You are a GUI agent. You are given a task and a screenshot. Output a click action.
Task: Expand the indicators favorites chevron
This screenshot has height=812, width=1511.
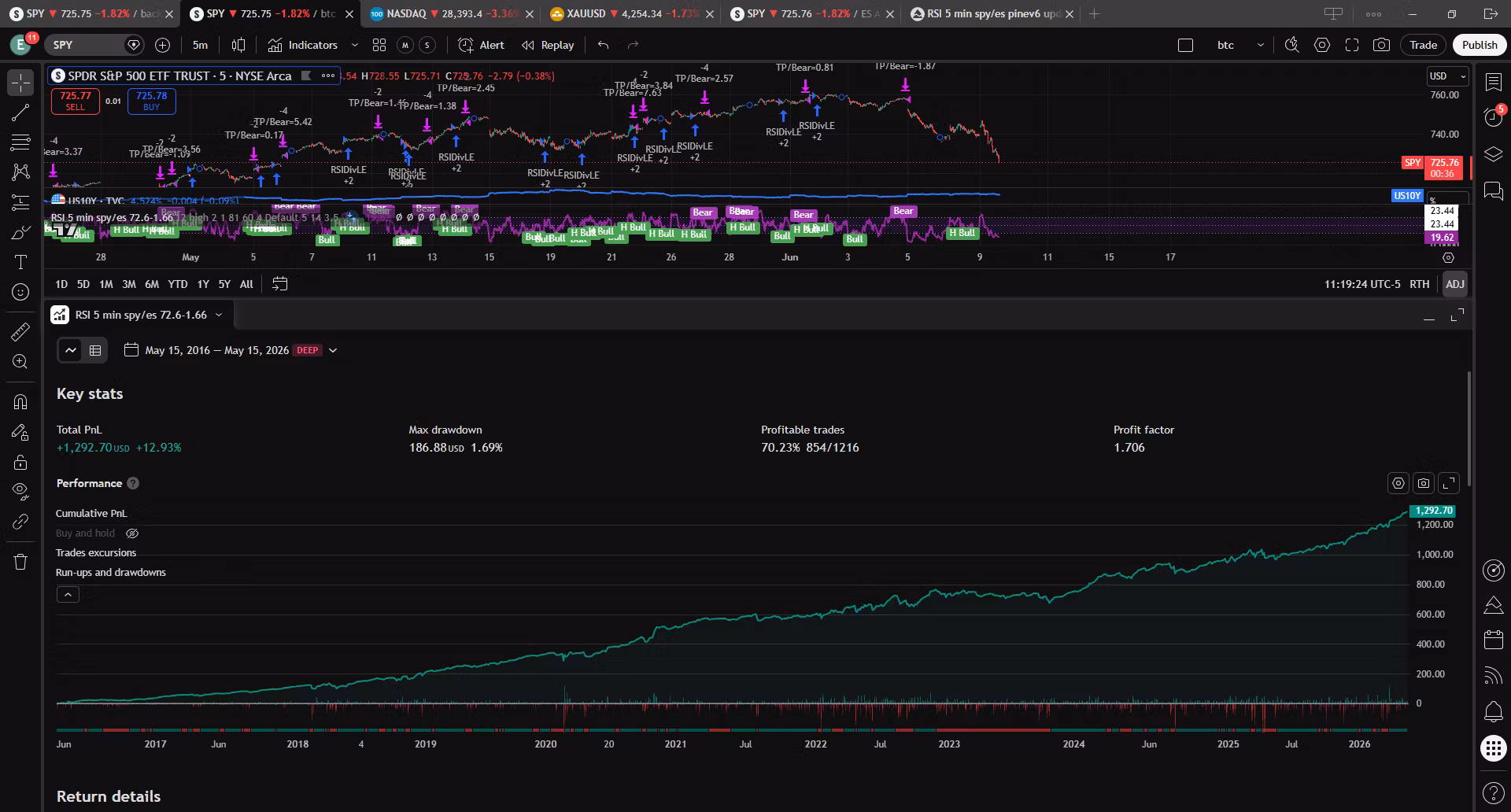pos(355,45)
